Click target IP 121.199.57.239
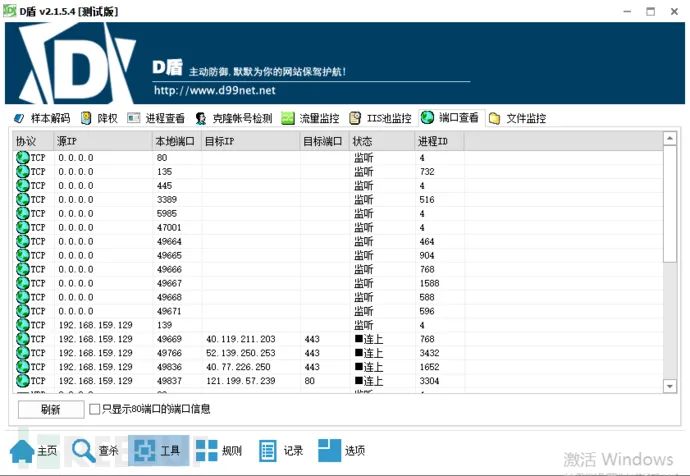 (241, 381)
